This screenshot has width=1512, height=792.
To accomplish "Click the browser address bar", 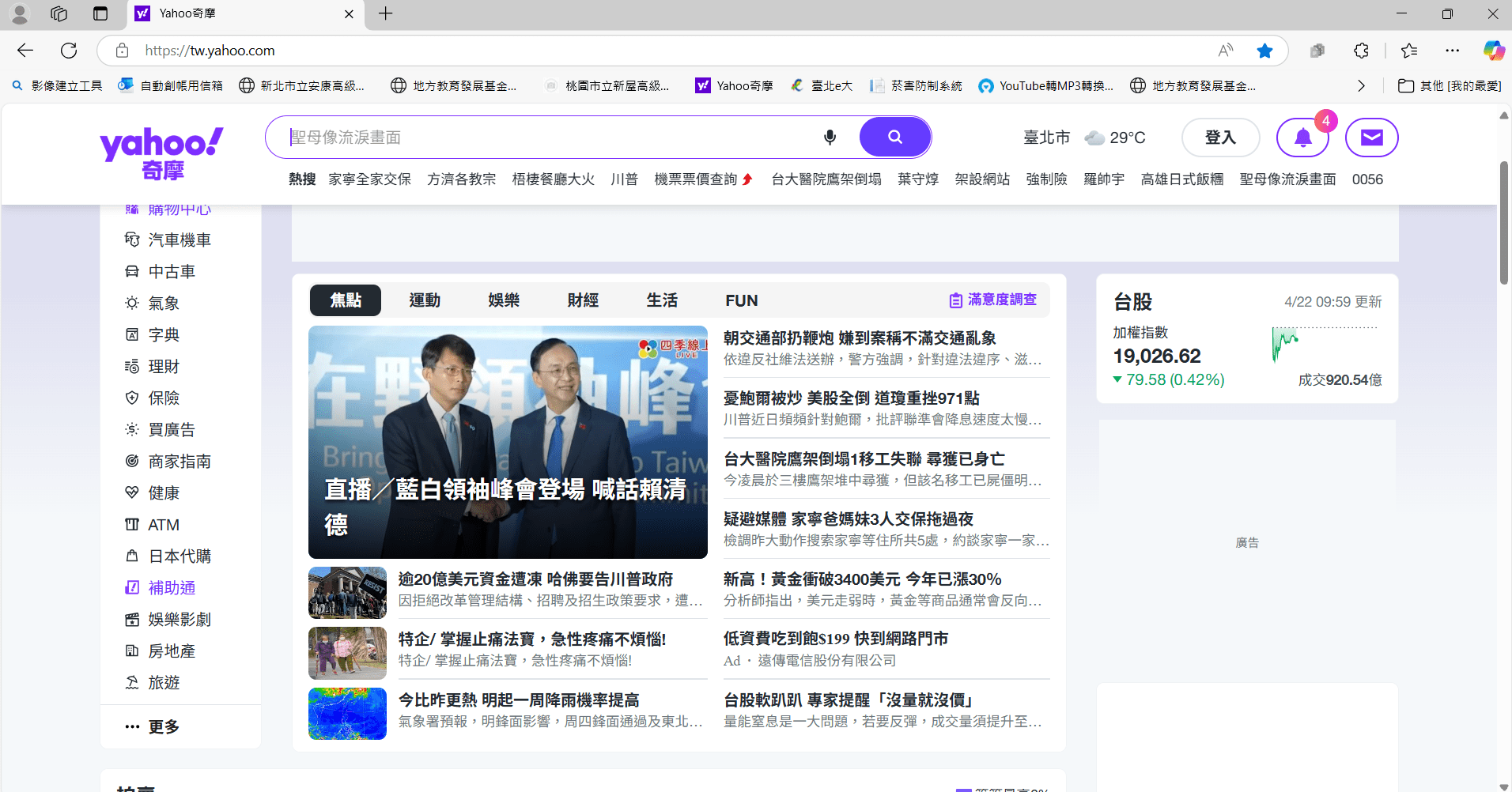I will [664, 51].
